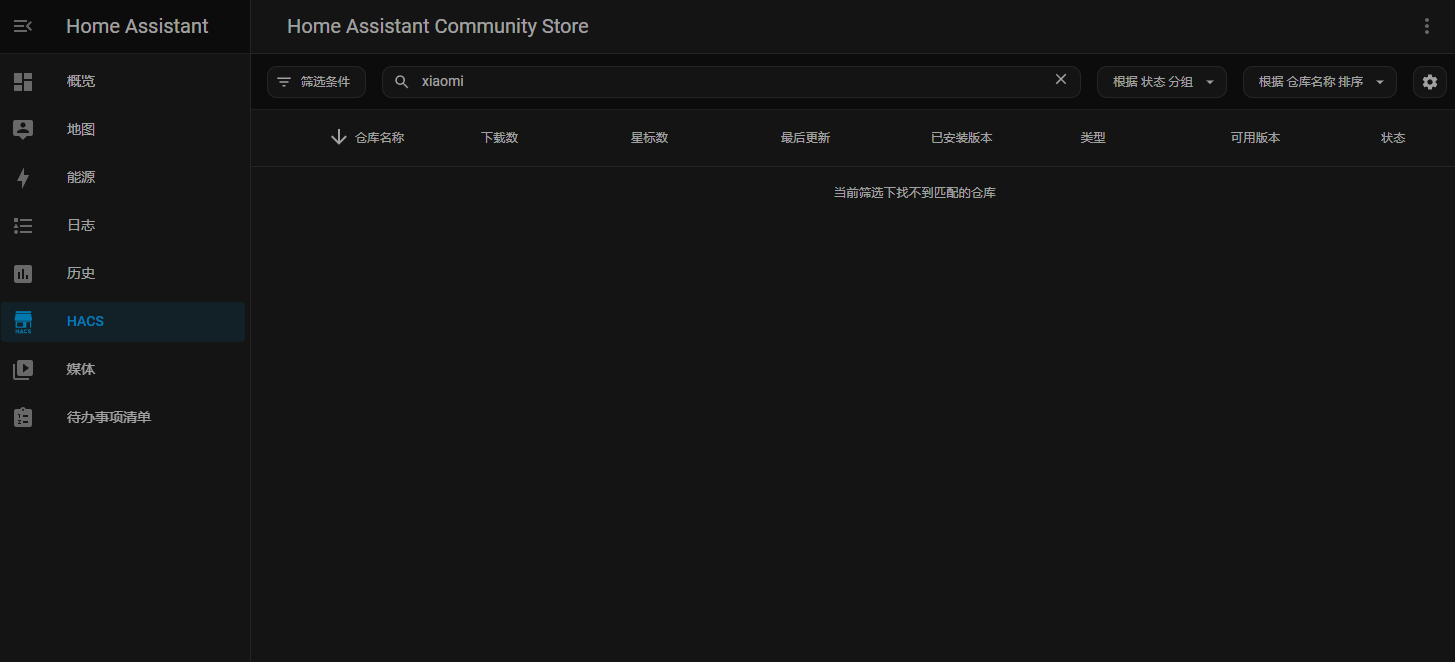The width and height of the screenshot is (1455, 662).
Task: Focus the search field containing xiaomi
Action: (x=731, y=82)
